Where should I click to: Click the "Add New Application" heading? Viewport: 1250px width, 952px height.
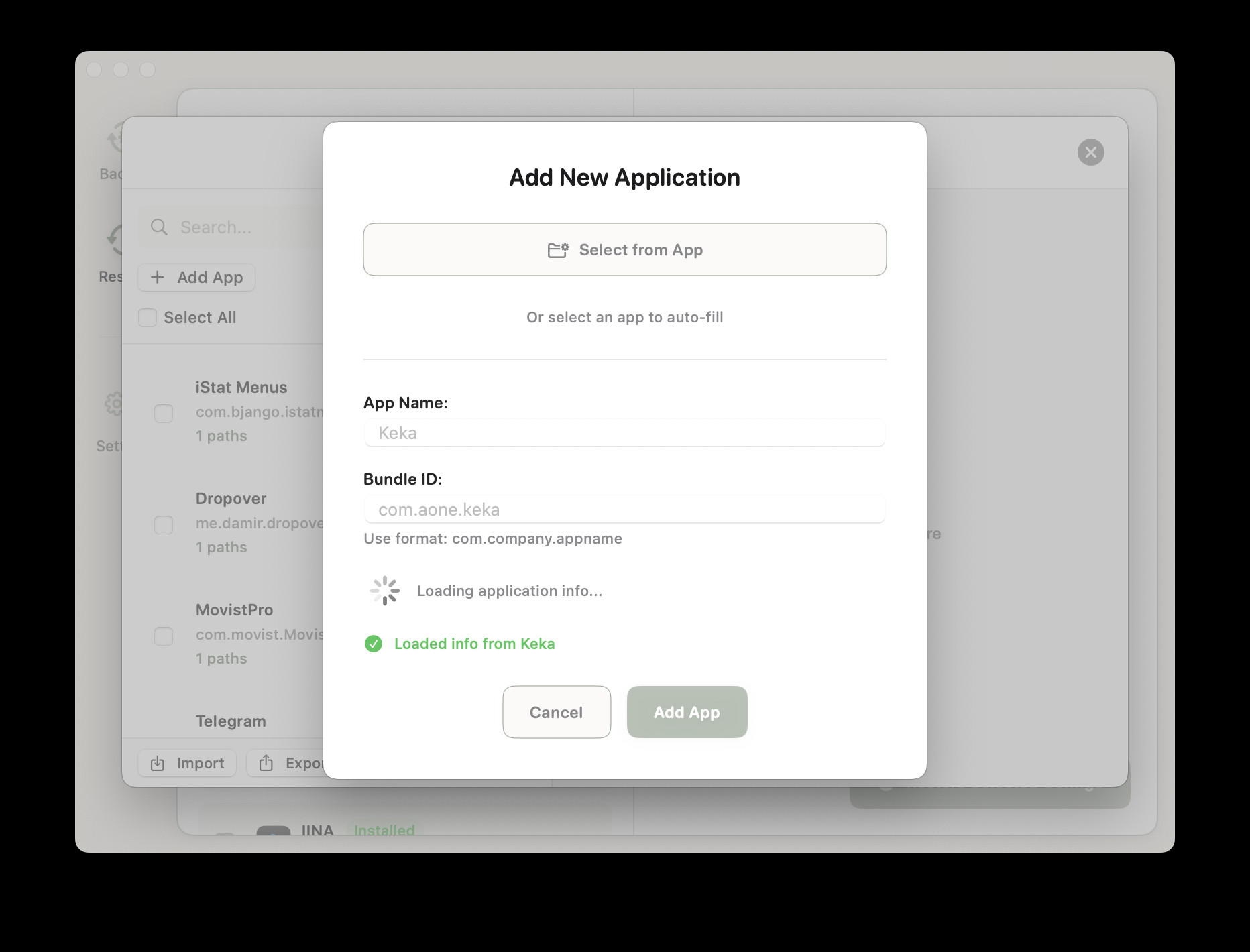625,178
